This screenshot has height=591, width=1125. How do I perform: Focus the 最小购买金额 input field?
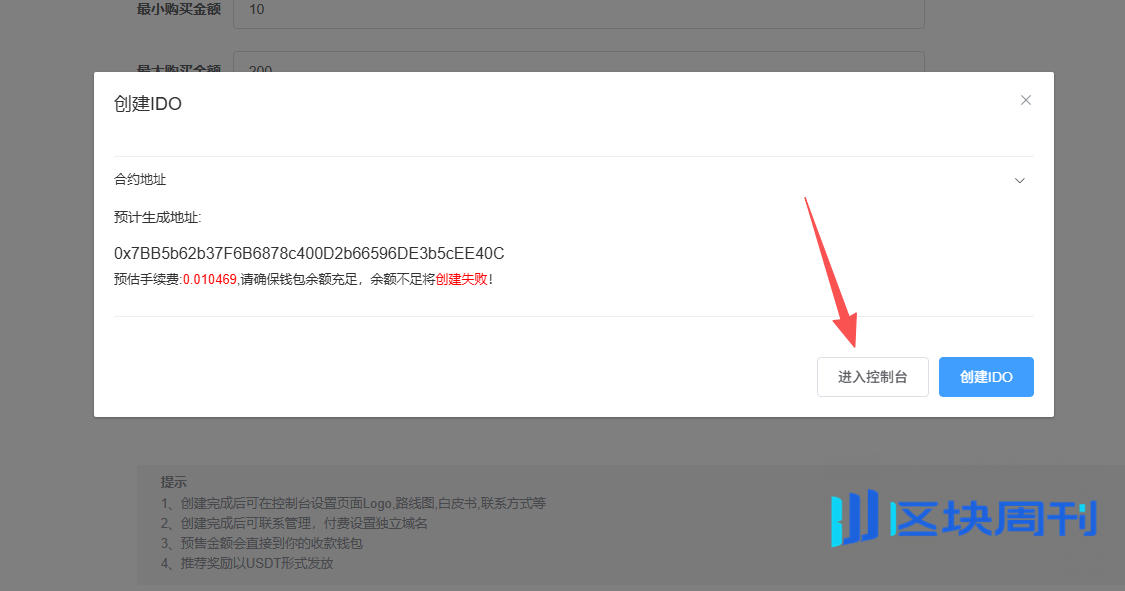(x=578, y=11)
